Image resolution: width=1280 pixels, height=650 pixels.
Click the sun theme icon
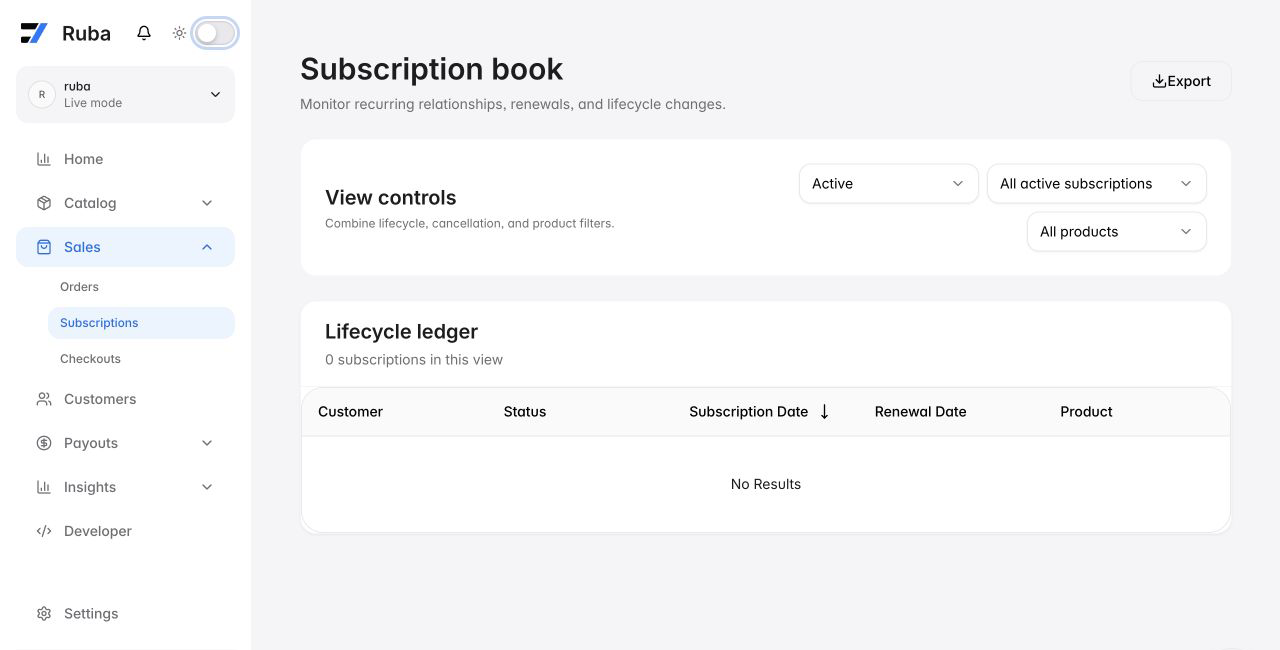pos(179,33)
